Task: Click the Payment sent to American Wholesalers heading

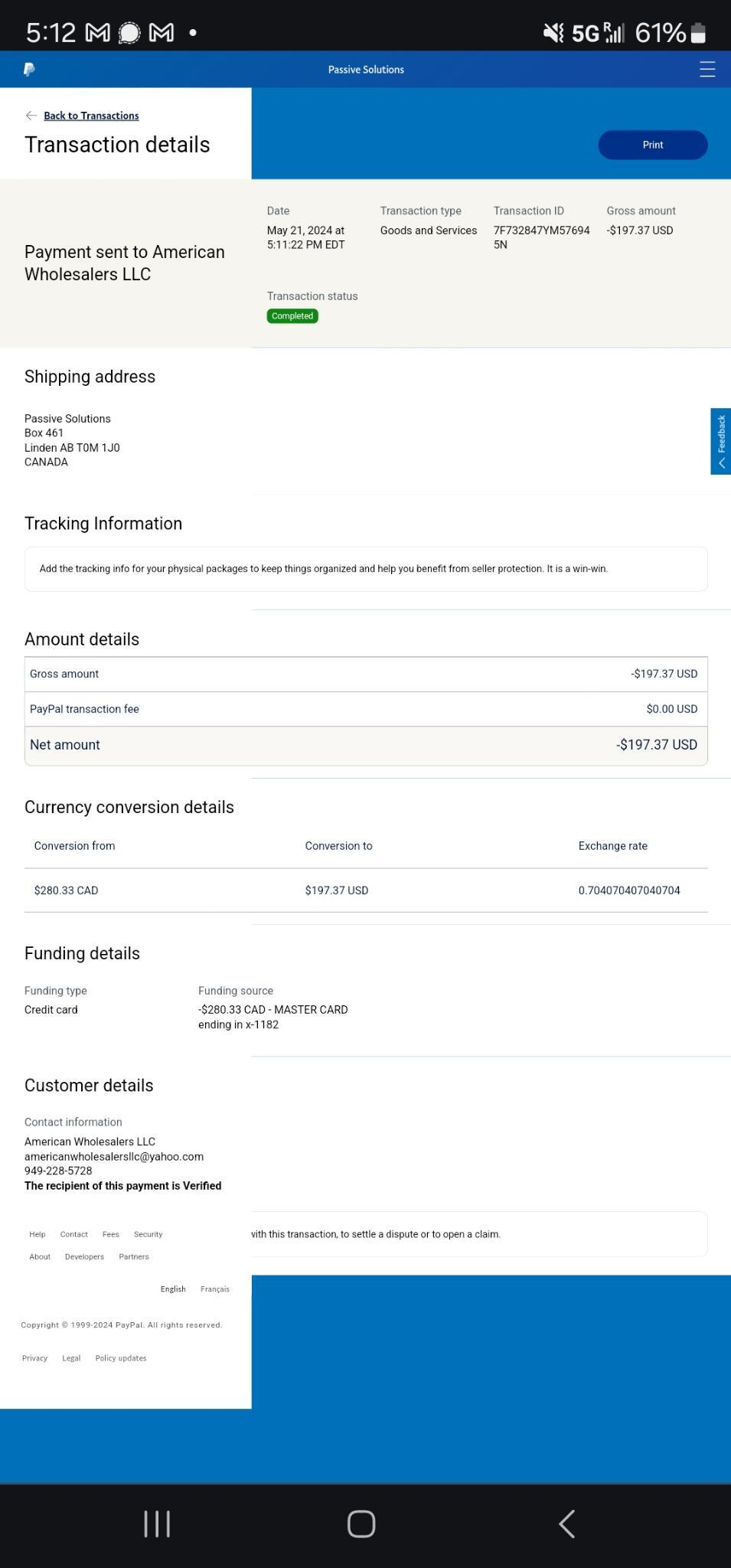Action: point(125,263)
